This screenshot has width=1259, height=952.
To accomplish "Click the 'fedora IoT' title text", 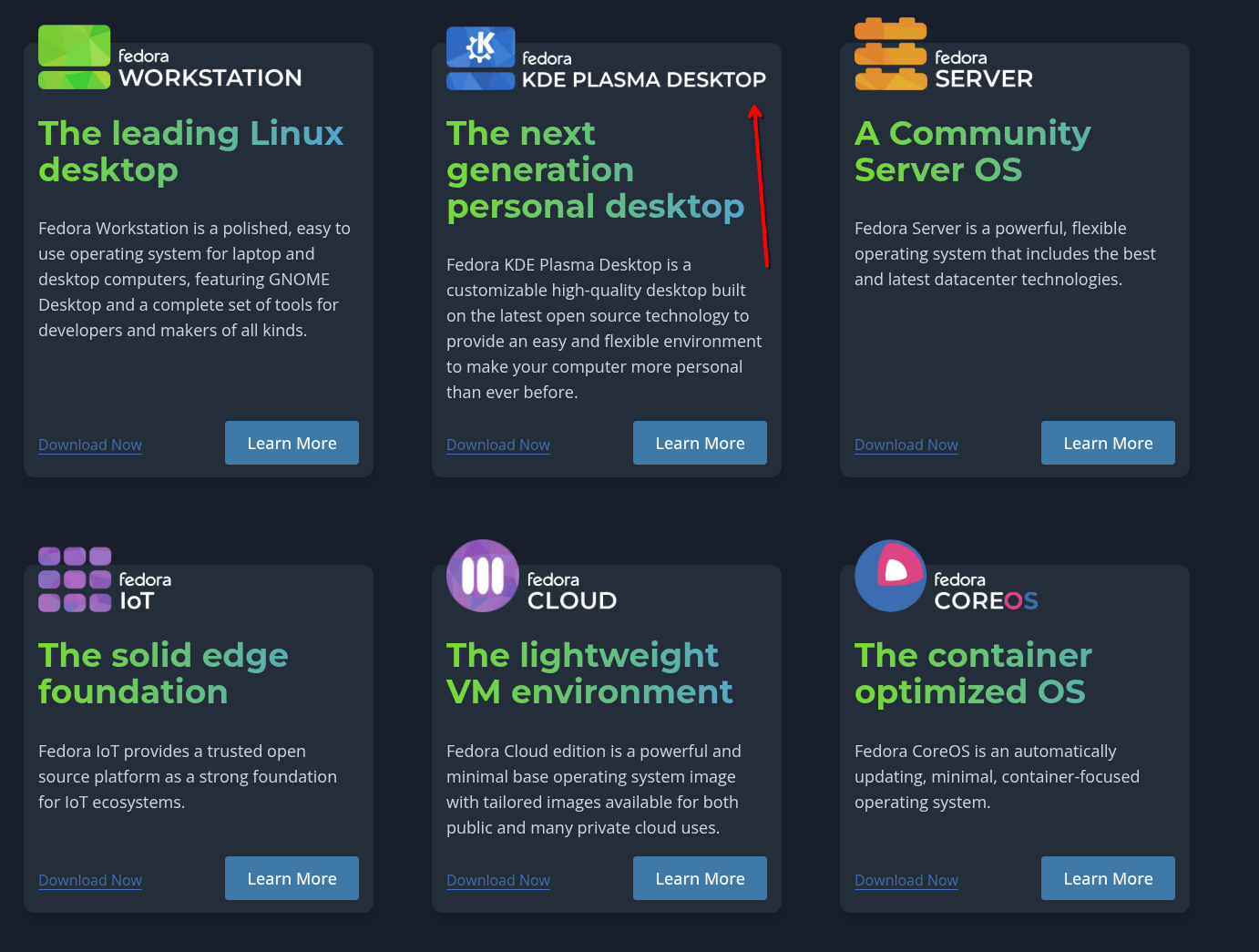I will (145, 591).
